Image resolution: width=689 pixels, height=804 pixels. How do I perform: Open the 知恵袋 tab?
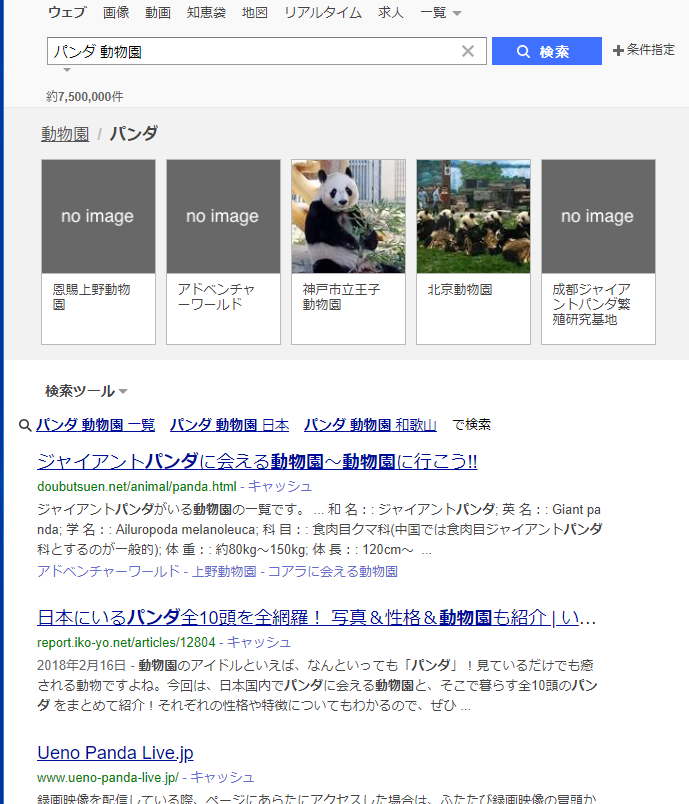click(x=206, y=12)
